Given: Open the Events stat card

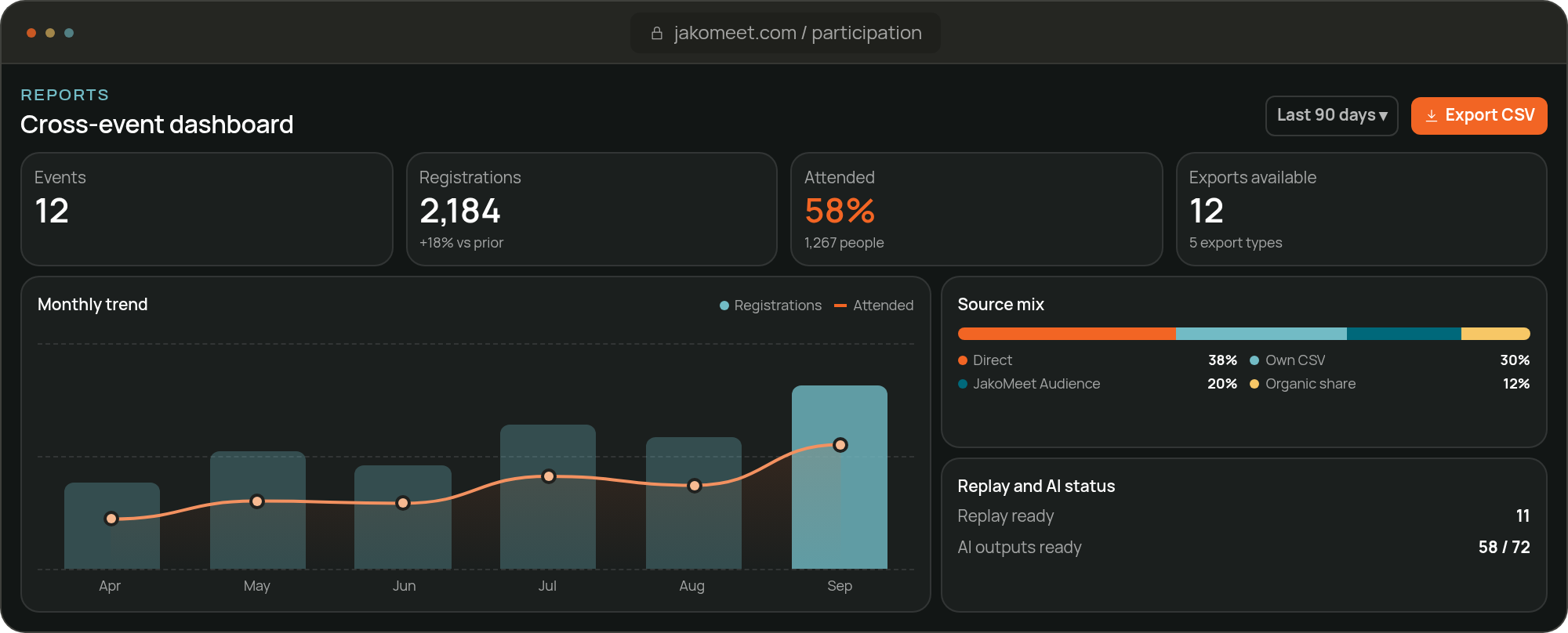Looking at the screenshot, I should [x=207, y=209].
